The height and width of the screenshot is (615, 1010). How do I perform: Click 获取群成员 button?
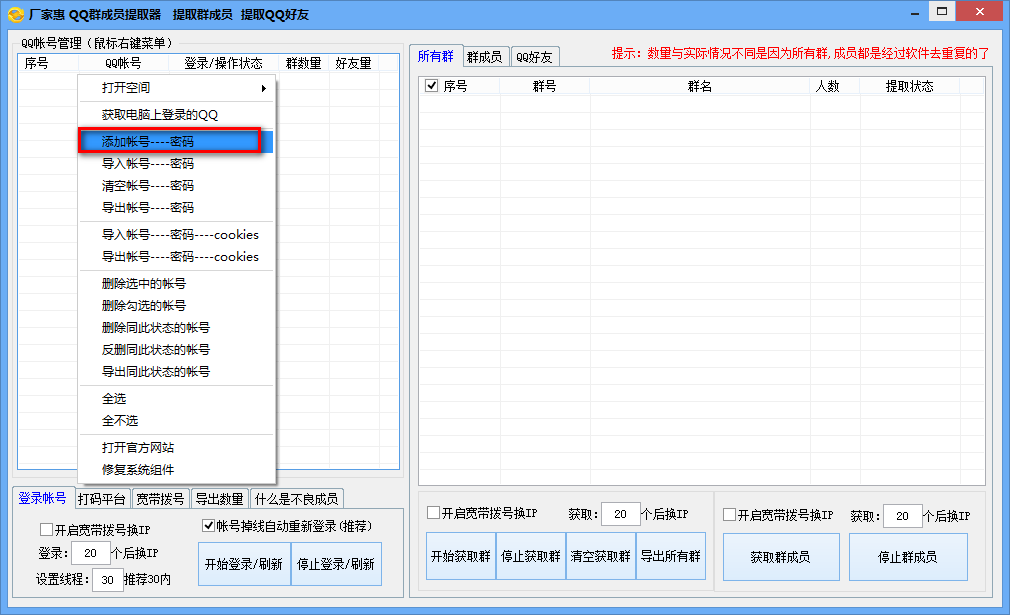(781, 557)
